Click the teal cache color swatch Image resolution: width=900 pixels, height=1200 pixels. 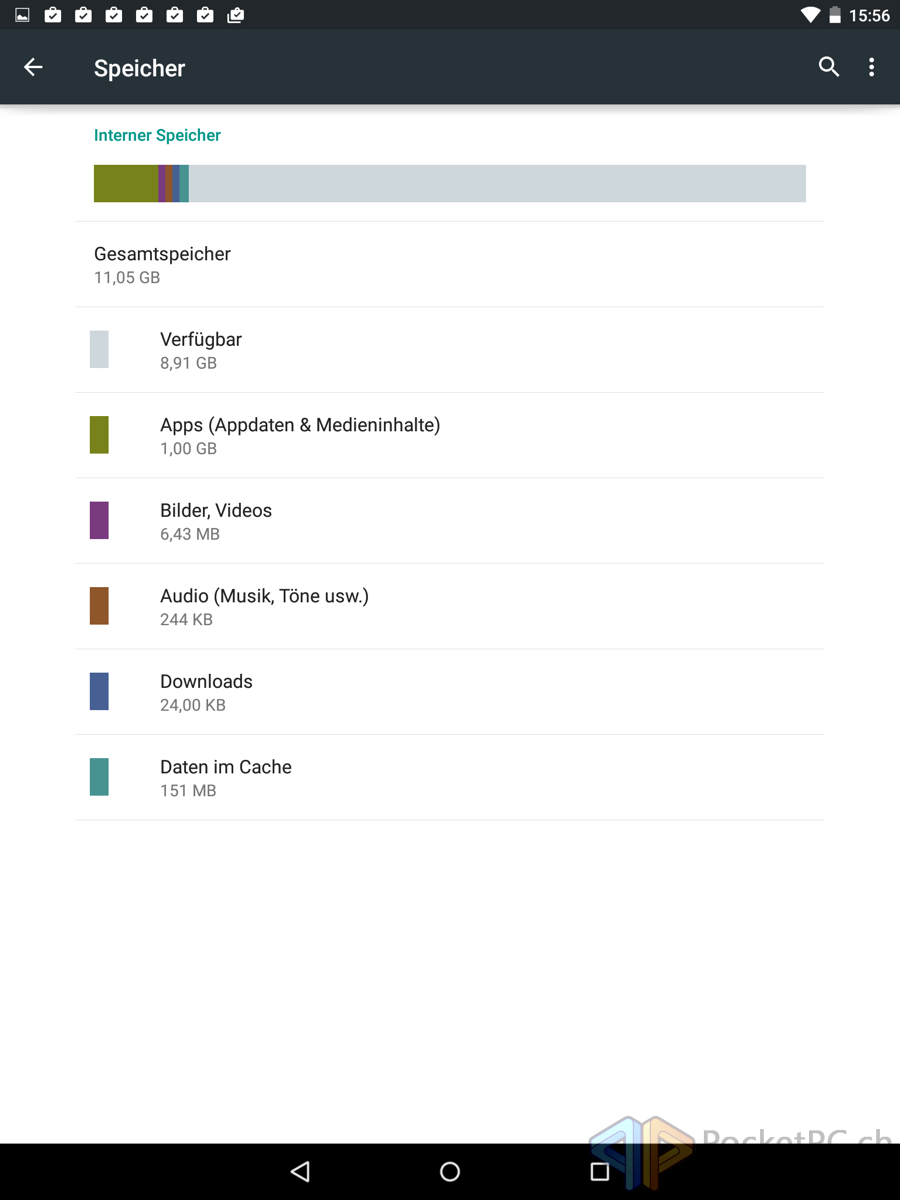click(99, 777)
